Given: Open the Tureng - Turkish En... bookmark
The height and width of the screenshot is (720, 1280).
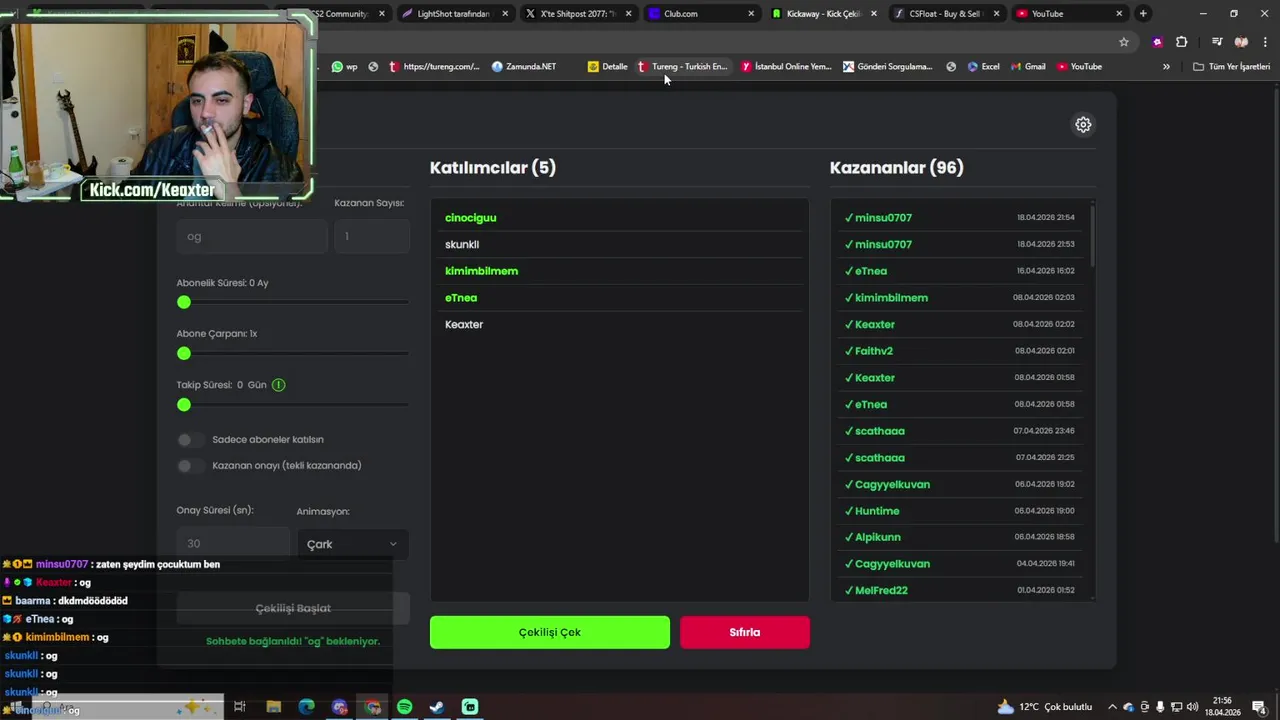Looking at the screenshot, I should tap(682, 67).
